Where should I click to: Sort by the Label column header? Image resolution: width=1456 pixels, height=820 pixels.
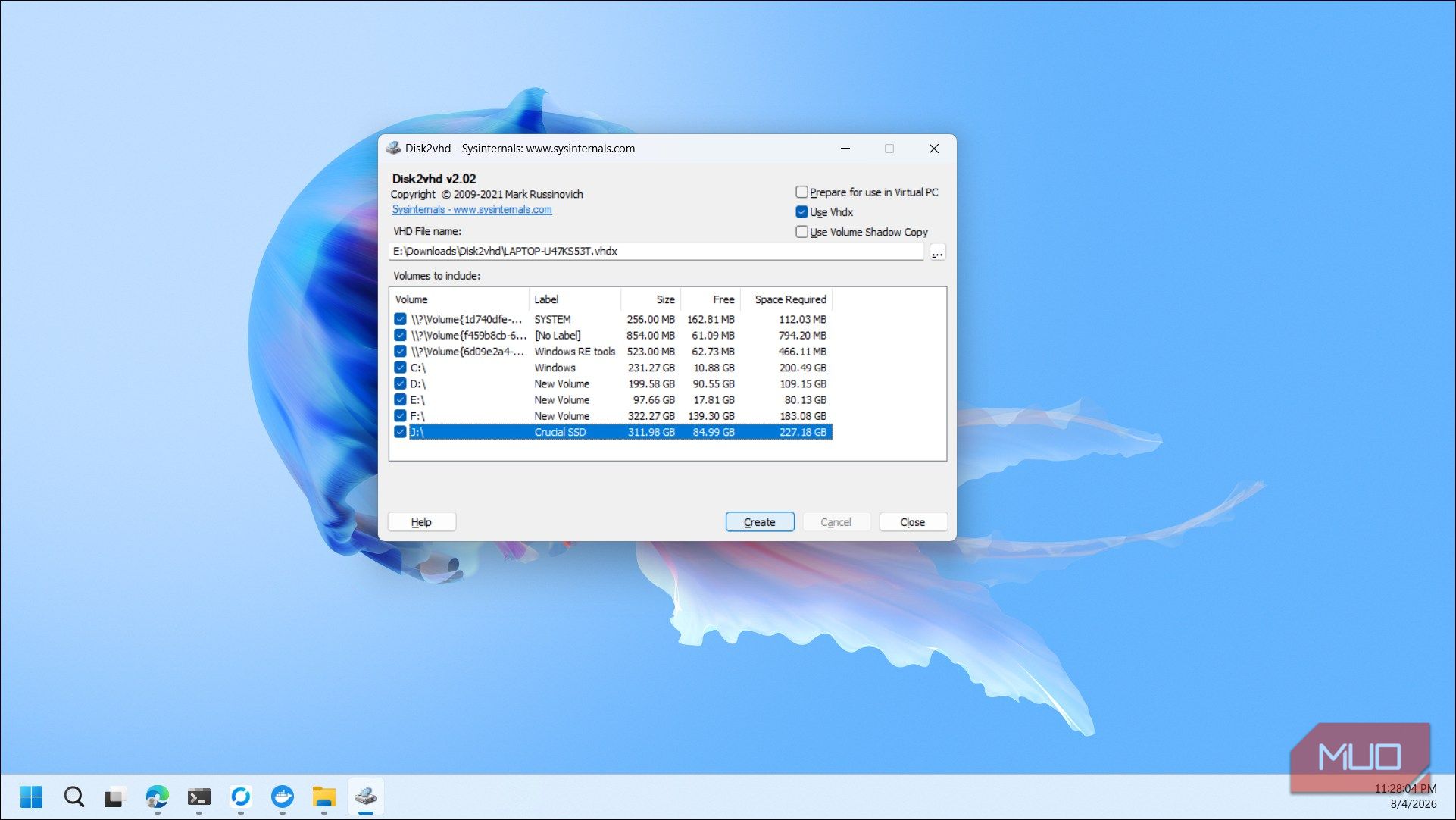(x=574, y=299)
